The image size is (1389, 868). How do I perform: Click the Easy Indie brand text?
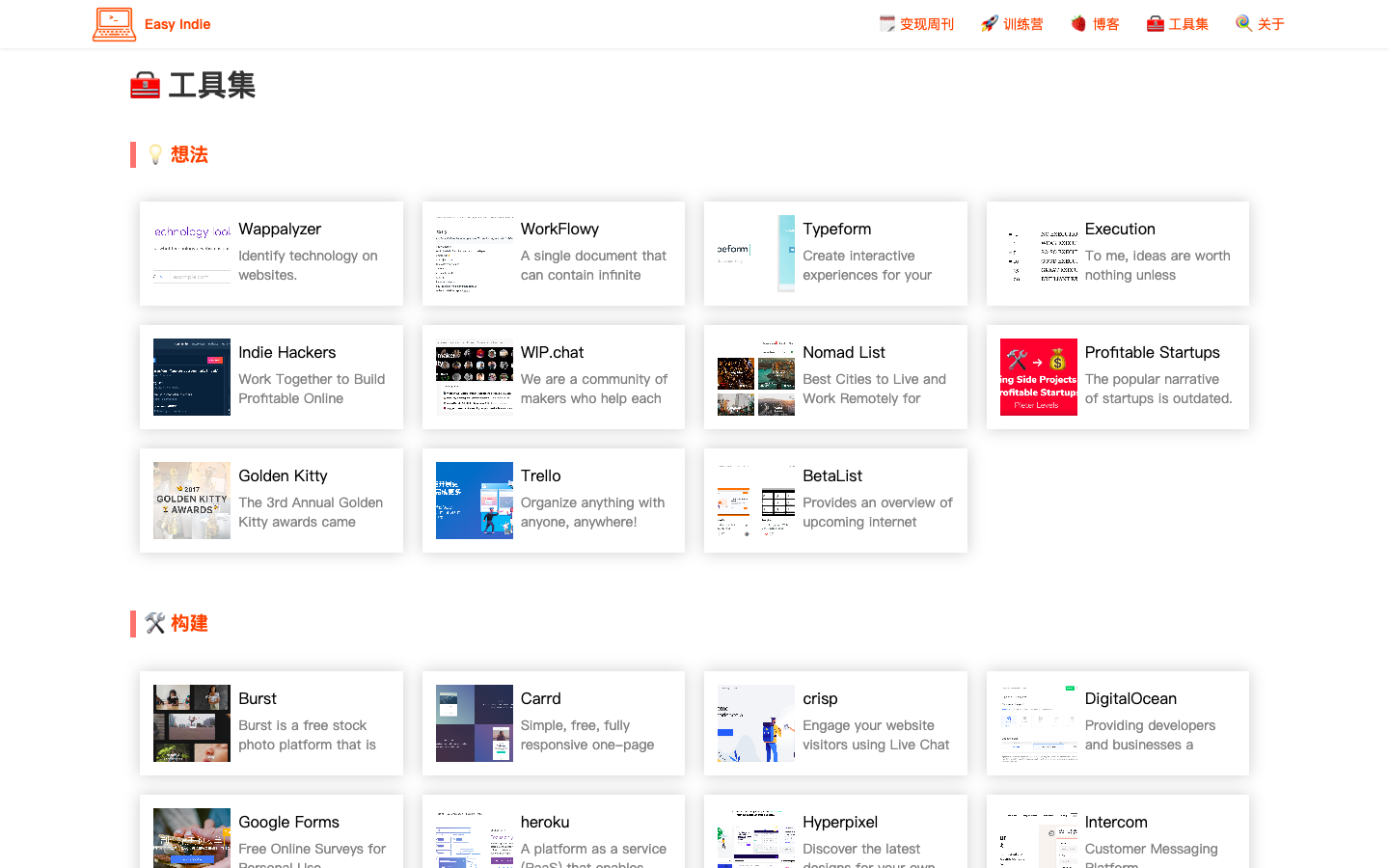(177, 24)
